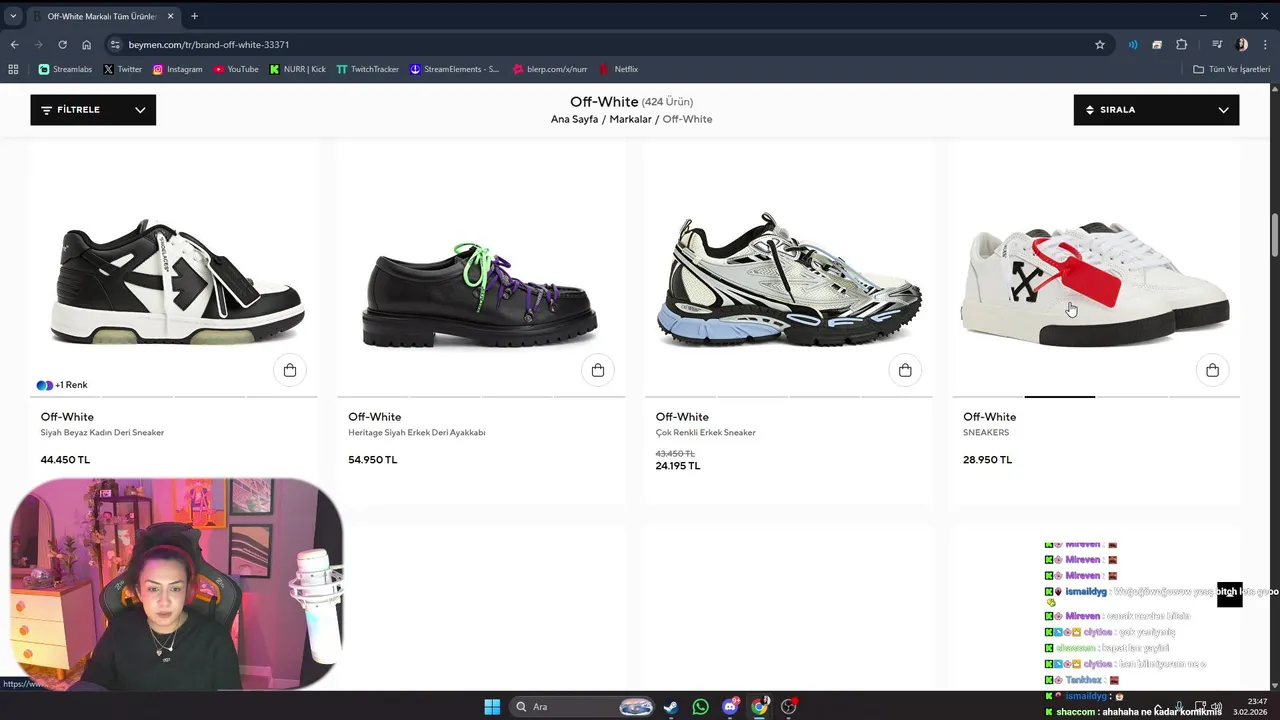This screenshot has height=720, width=1280.
Task: Open the media control icon in toolbar
Action: pos(1217,45)
